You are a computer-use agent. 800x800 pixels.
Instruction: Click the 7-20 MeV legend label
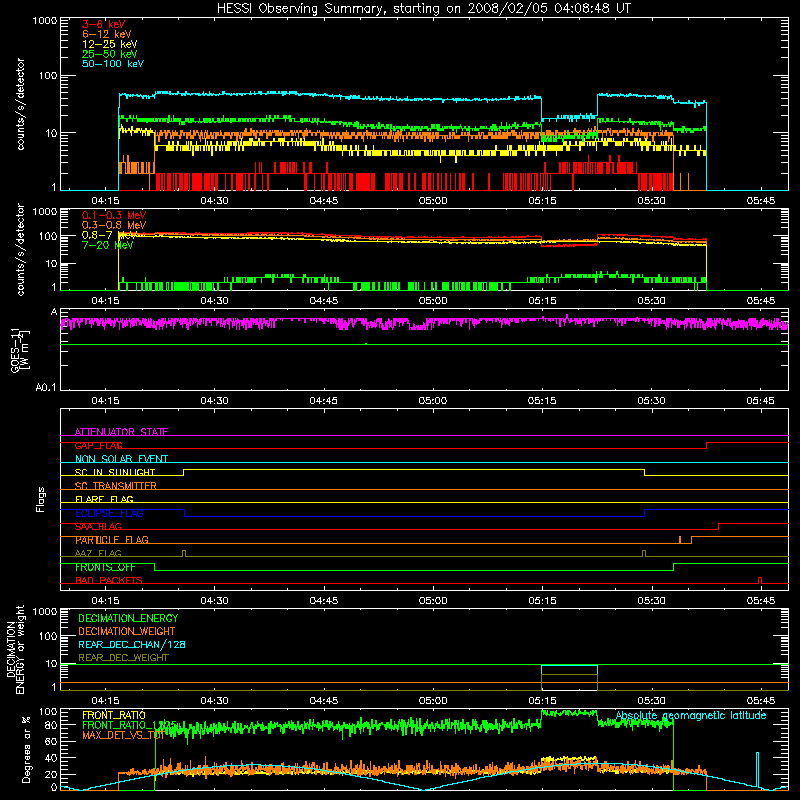pyautogui.click(x=108, y=245)
